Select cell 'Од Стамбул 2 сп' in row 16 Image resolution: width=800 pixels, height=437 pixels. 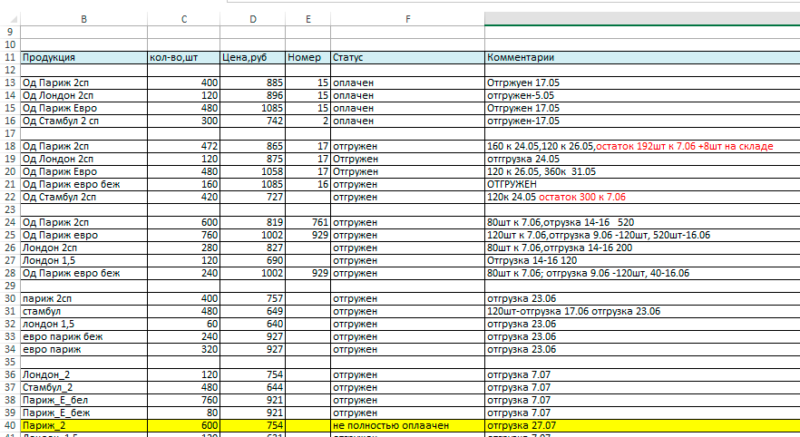pos(84,121)
